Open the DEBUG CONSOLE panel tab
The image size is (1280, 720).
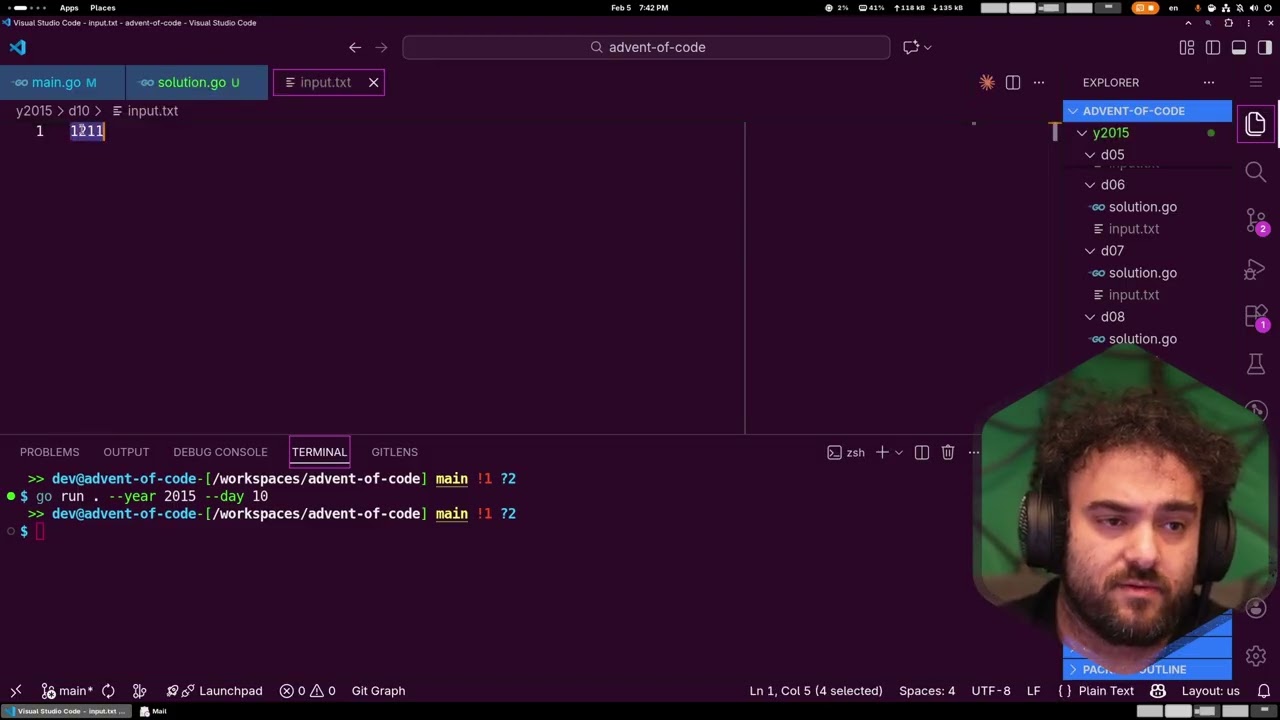click(220, 452)
